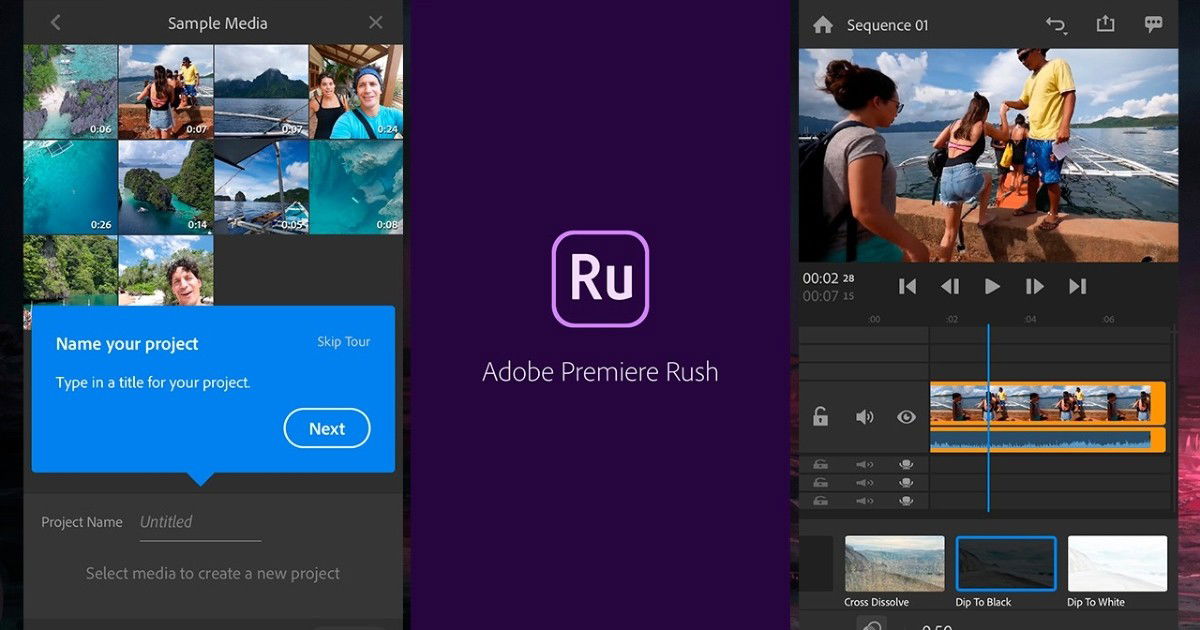Click the Skip Tour link

(343, 342)
